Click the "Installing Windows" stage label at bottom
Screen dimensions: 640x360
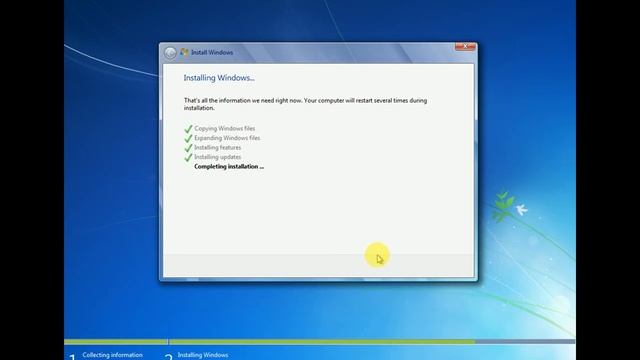(x=203, y=355)
